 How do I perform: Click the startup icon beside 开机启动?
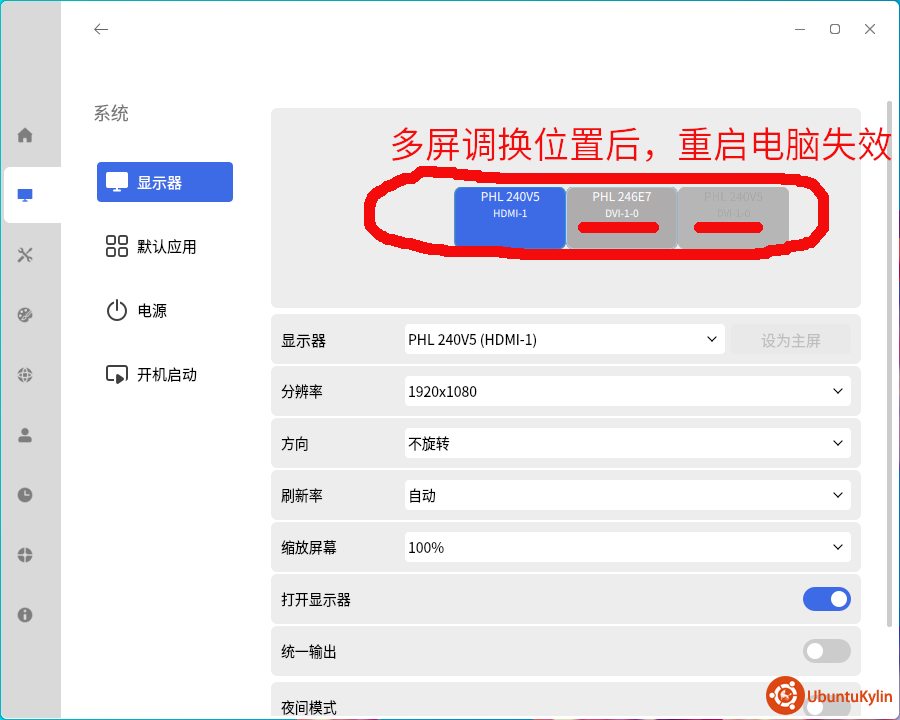tap(117, 374)
